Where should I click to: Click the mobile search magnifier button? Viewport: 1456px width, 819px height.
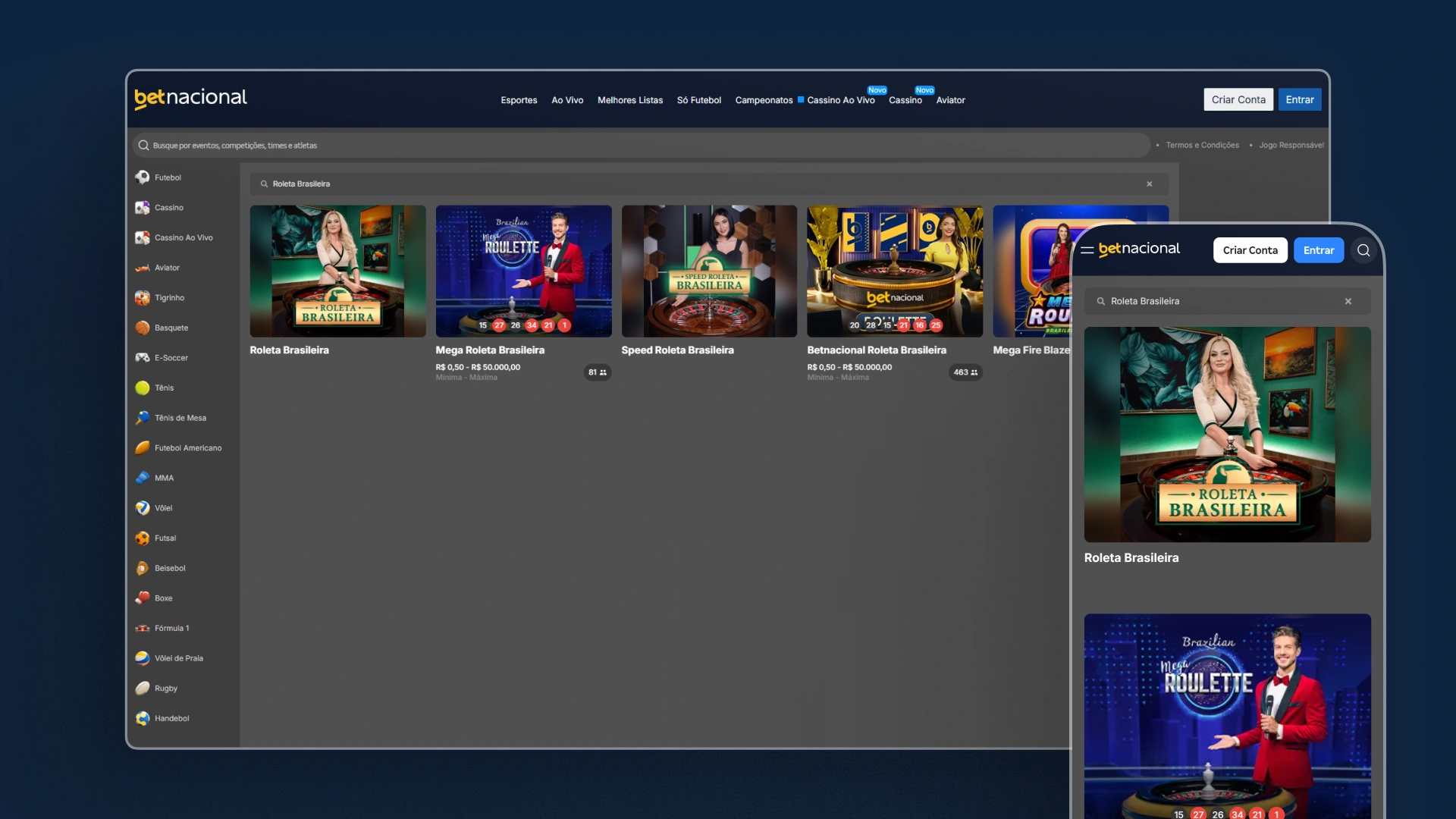1363,250
